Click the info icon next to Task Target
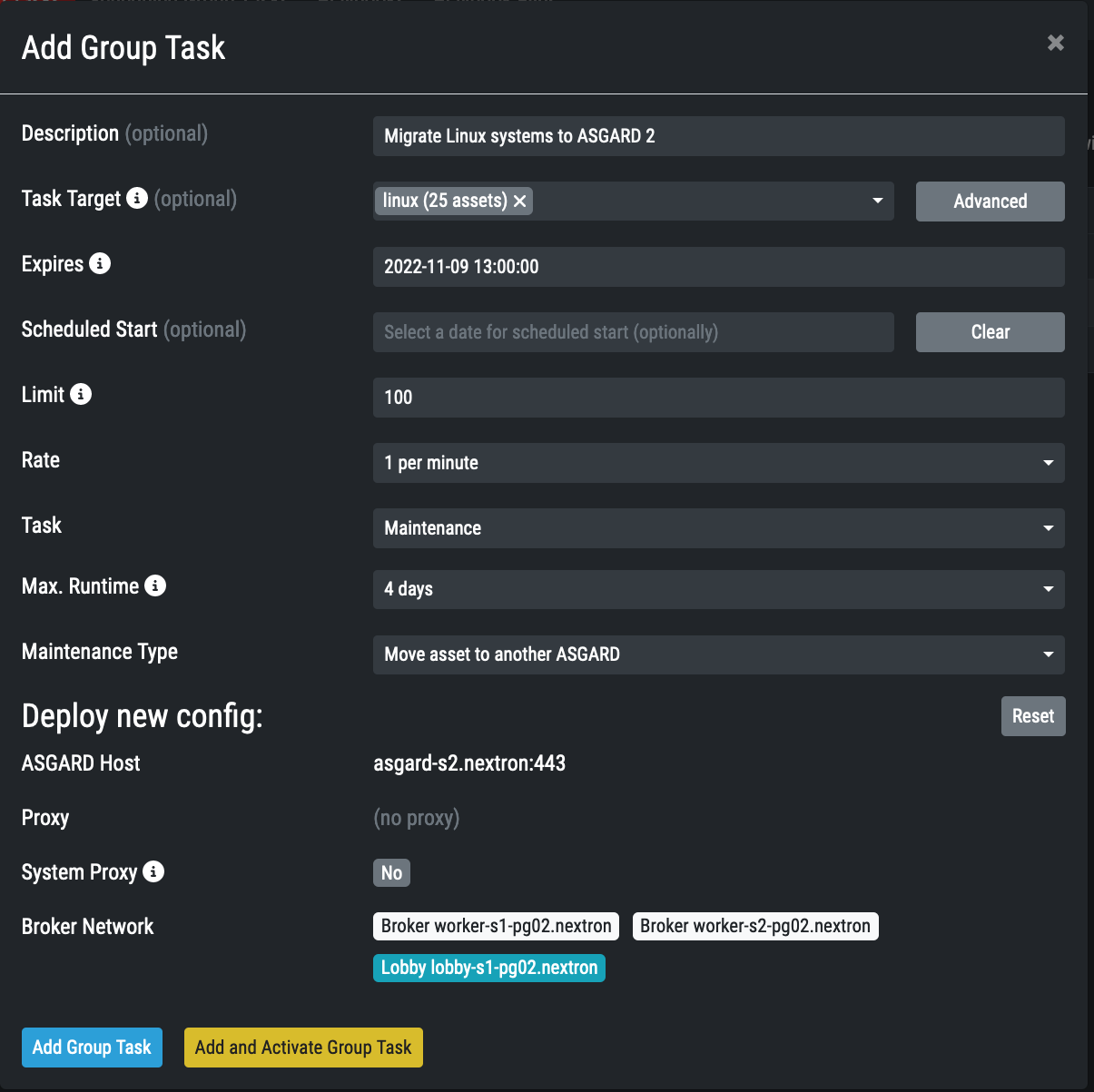Viewport: 1094px width, 1092px height. point(137,198)
